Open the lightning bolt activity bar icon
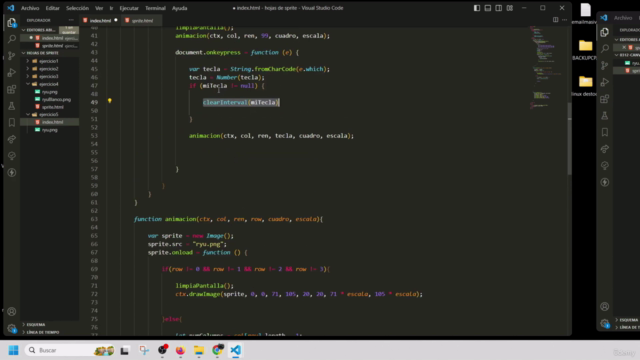The height and width of the screenshot is (360, 640). click(x=11, y=173)
